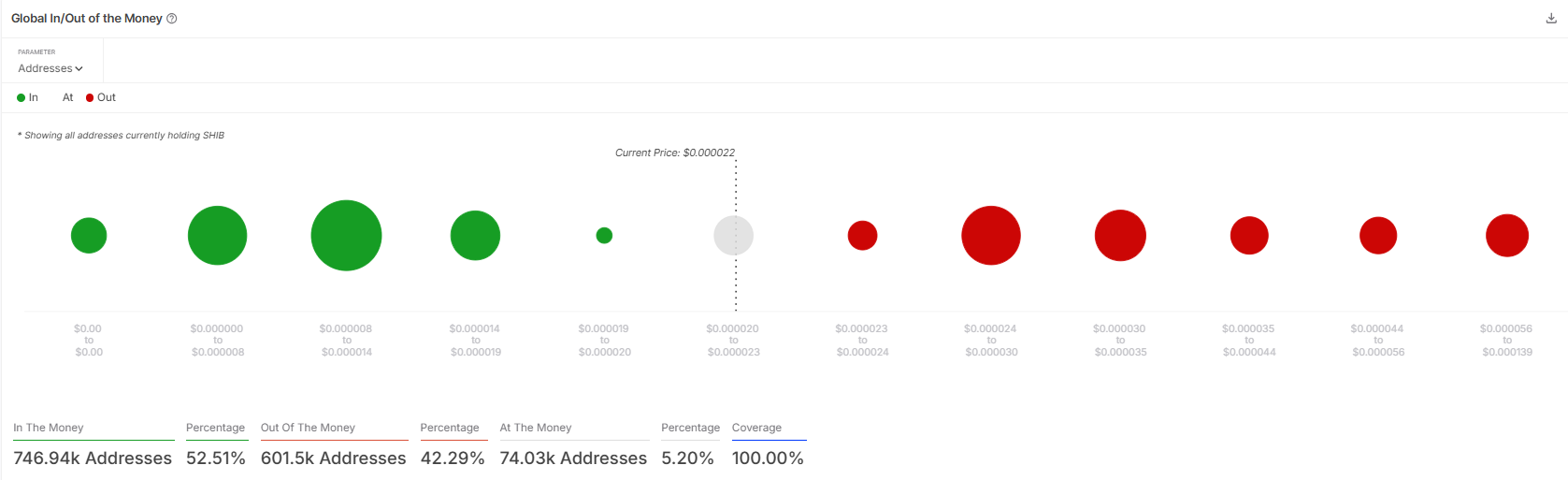Screen dimensions: 1568x480
Task: Click axis label $0.000014 to $0.000019
Action: click(x=475, y=341)
